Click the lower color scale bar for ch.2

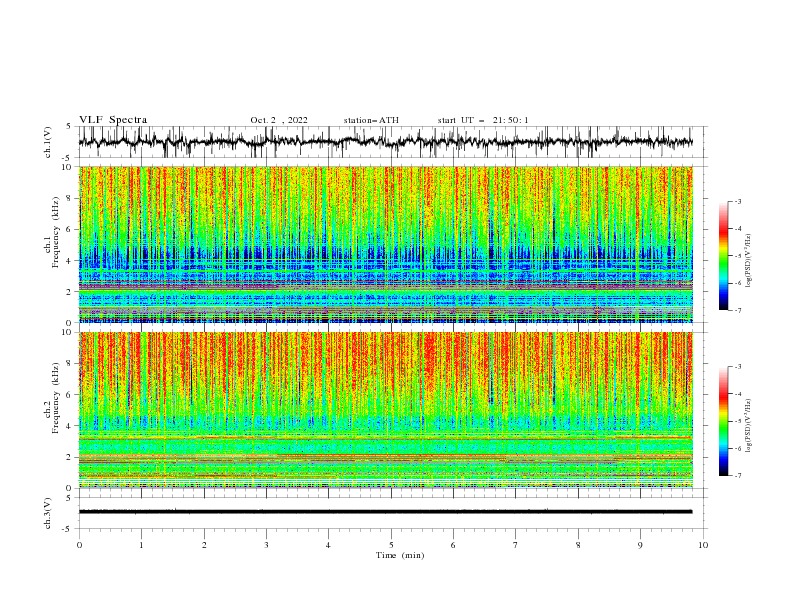(x=723, y=421)
